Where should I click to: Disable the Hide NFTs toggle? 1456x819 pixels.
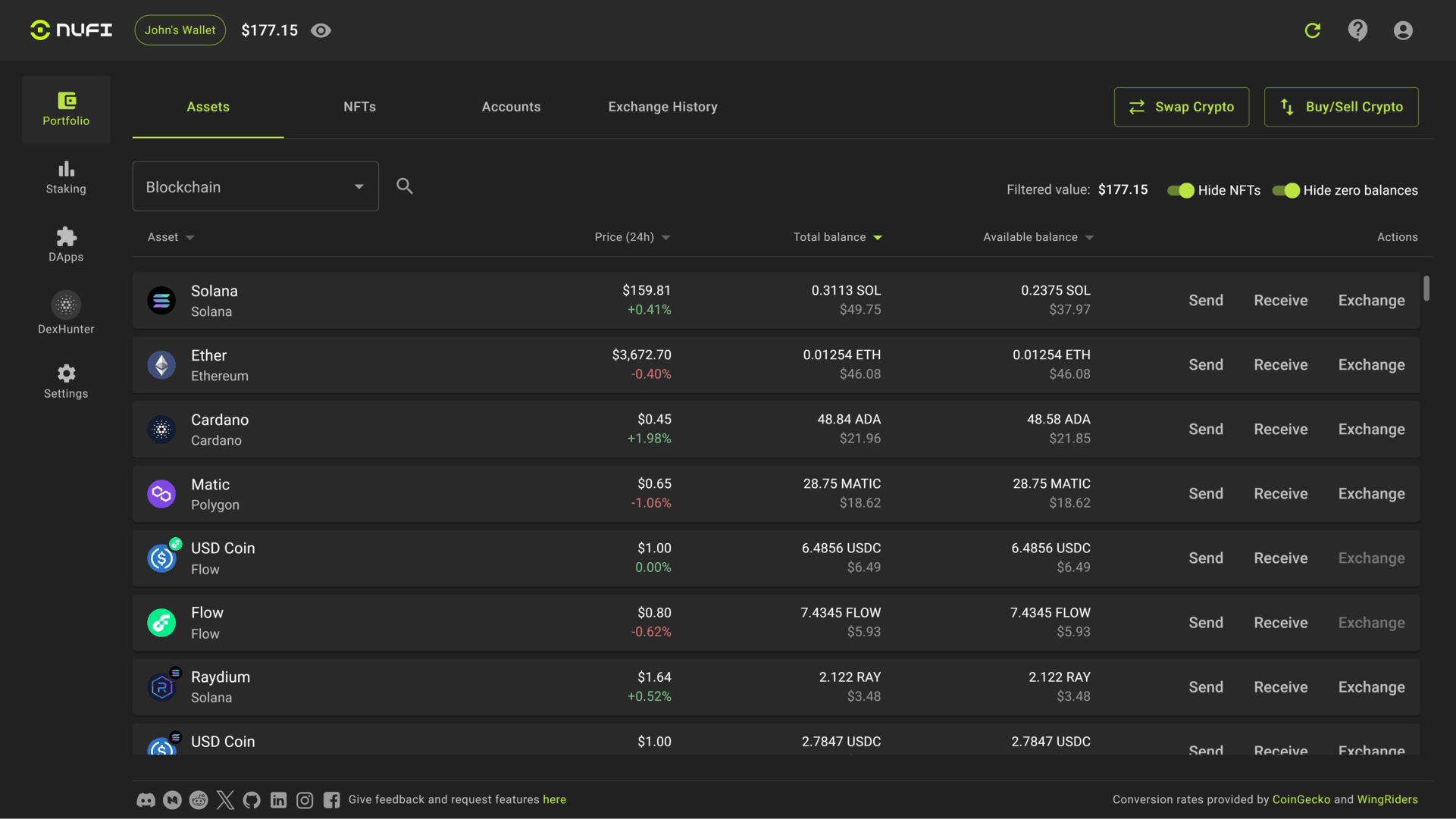(1180, 190)
